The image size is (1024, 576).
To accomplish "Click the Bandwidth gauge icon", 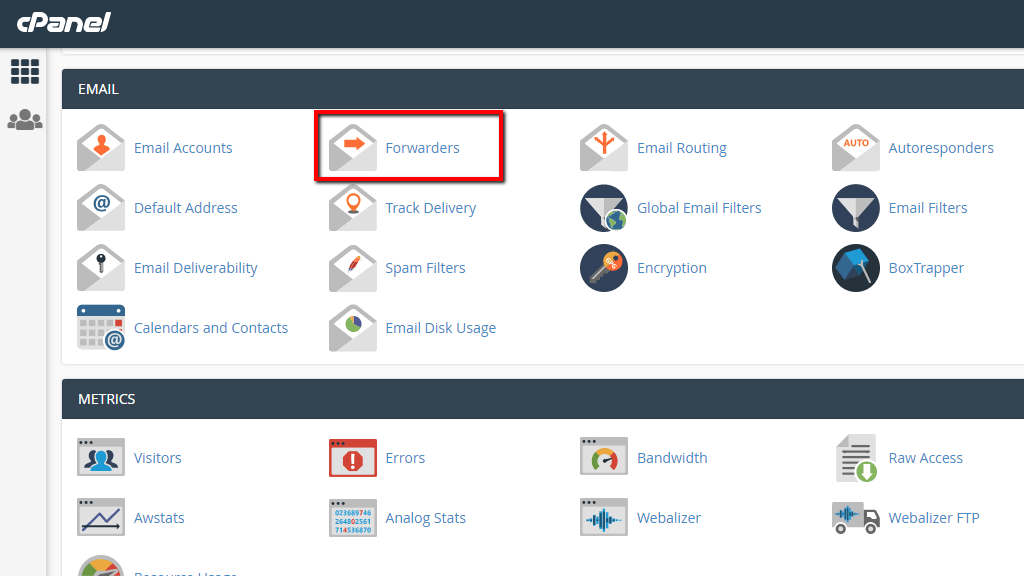I will (x=604, y=457).
